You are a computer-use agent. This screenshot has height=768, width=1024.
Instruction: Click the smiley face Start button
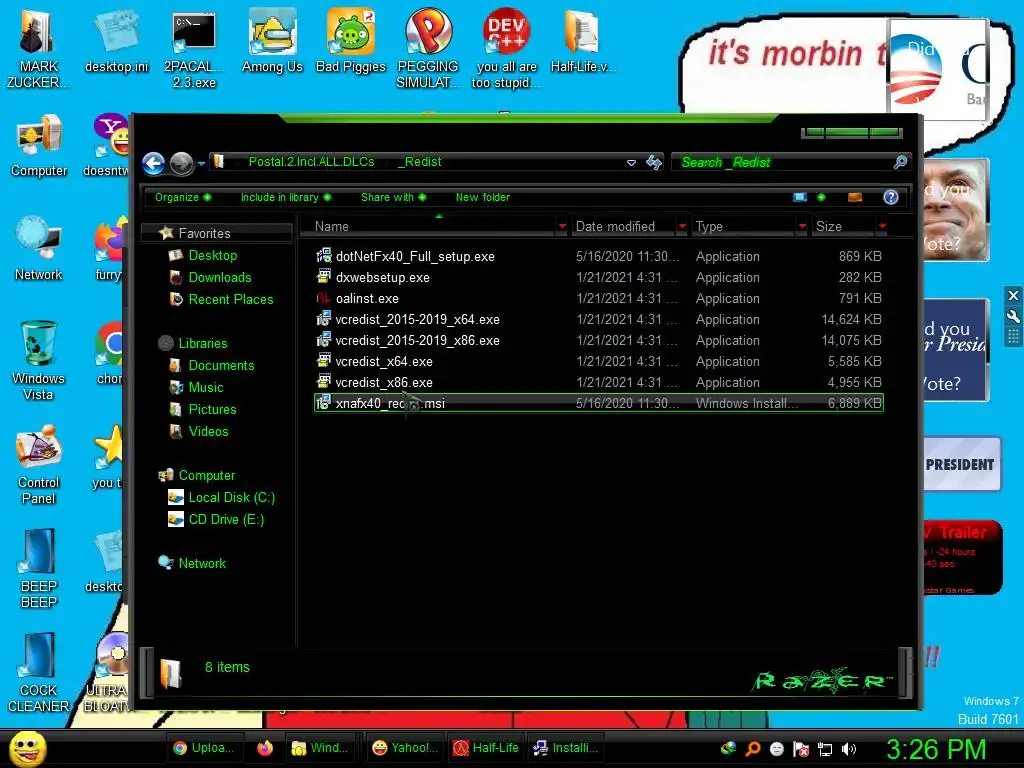click(27, 748)
